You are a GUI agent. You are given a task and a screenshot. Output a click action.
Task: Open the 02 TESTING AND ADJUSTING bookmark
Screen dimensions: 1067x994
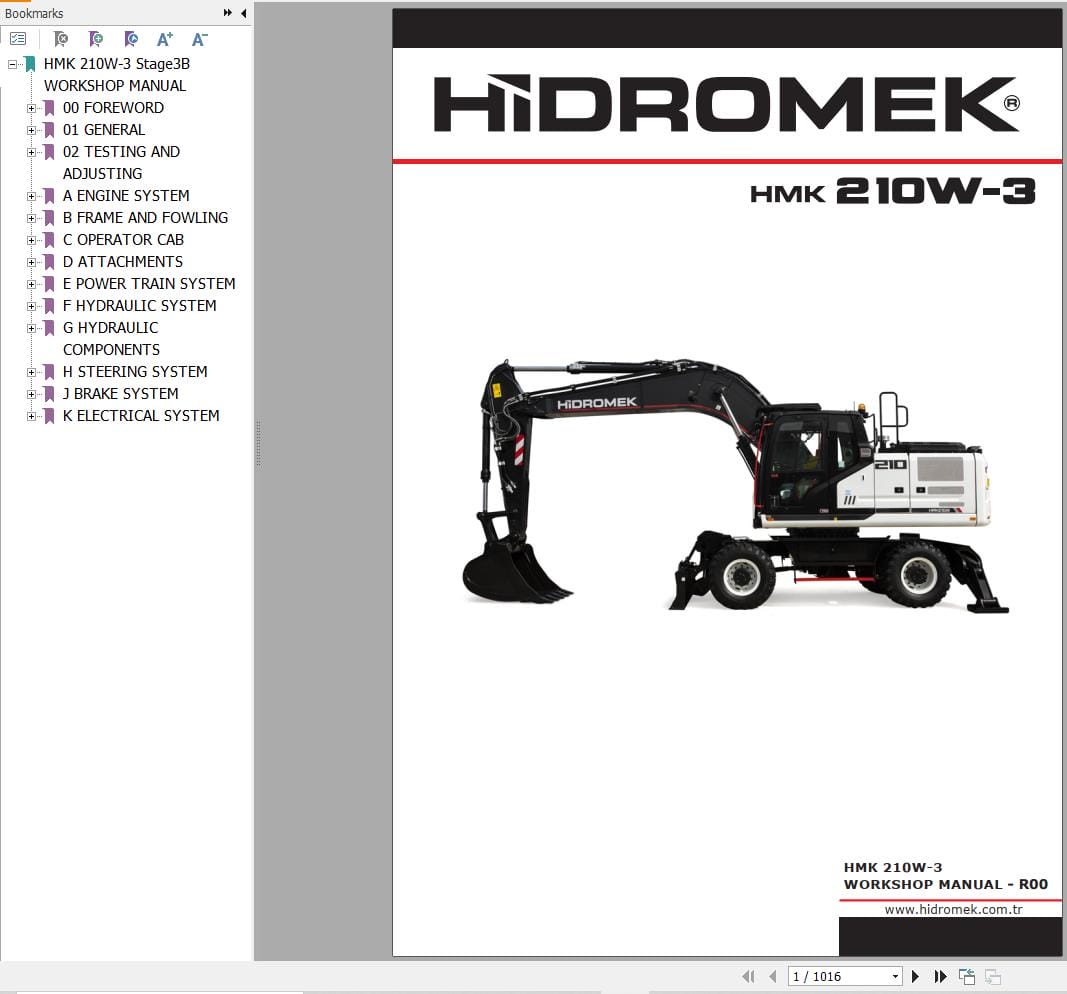pos(122,151)
